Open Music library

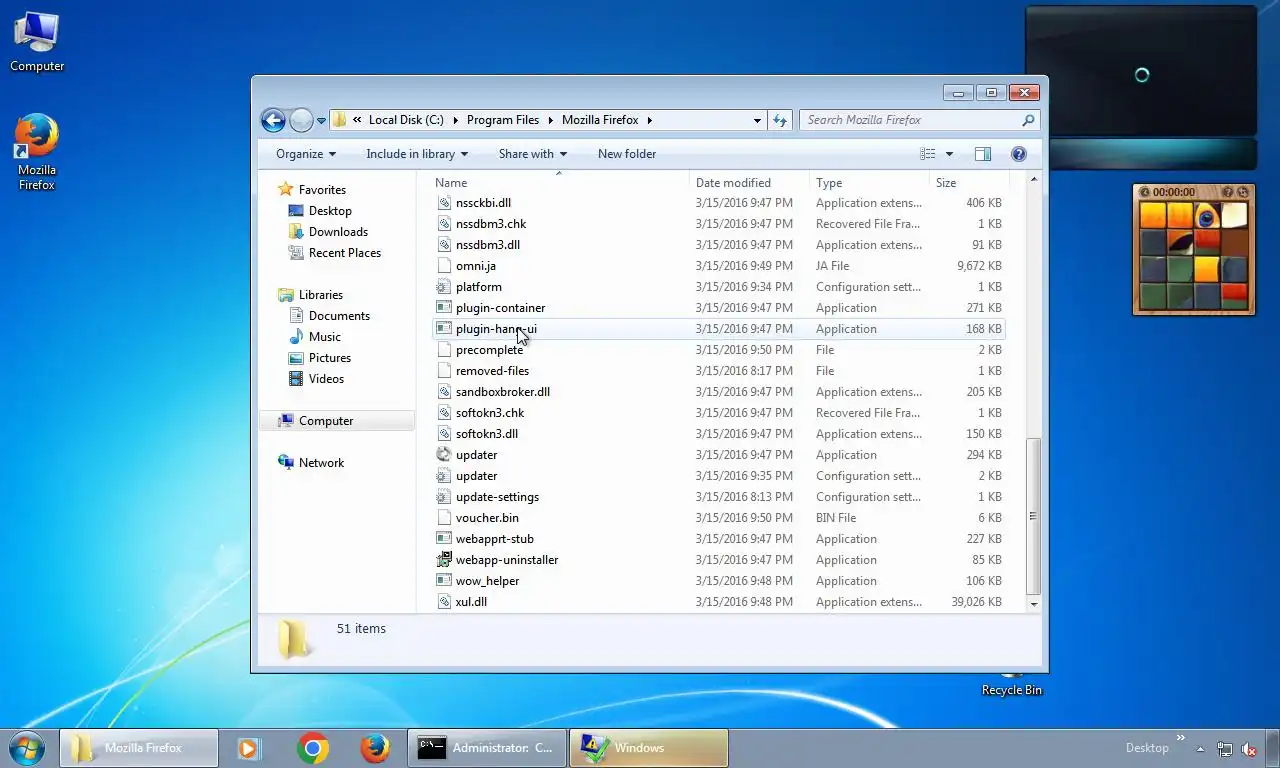click(x=324, y=337)
